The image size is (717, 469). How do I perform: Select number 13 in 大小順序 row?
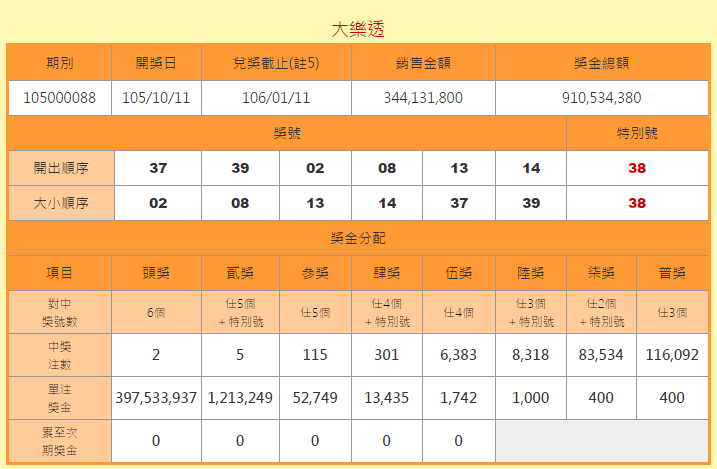(315, 203)
